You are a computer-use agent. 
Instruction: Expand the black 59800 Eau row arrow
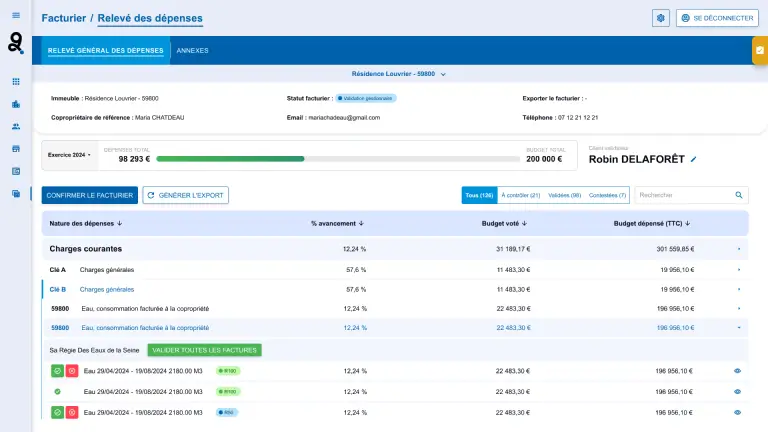pos(739,309)
